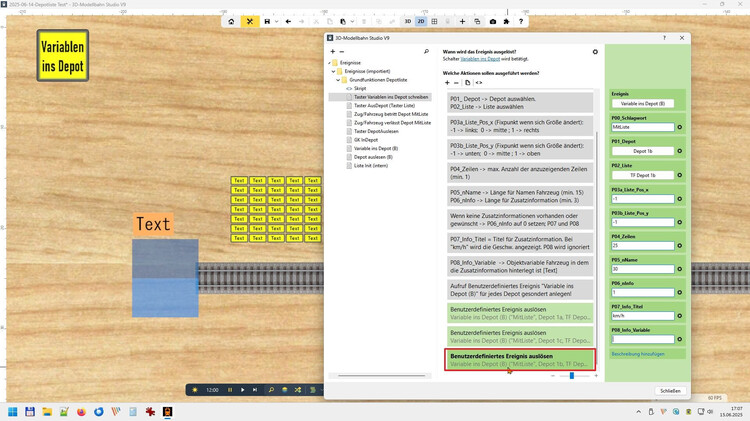Viewport: 750px width, 421px height.
Task: Click the search icon above the event tree
Action: tap(426, 51)
